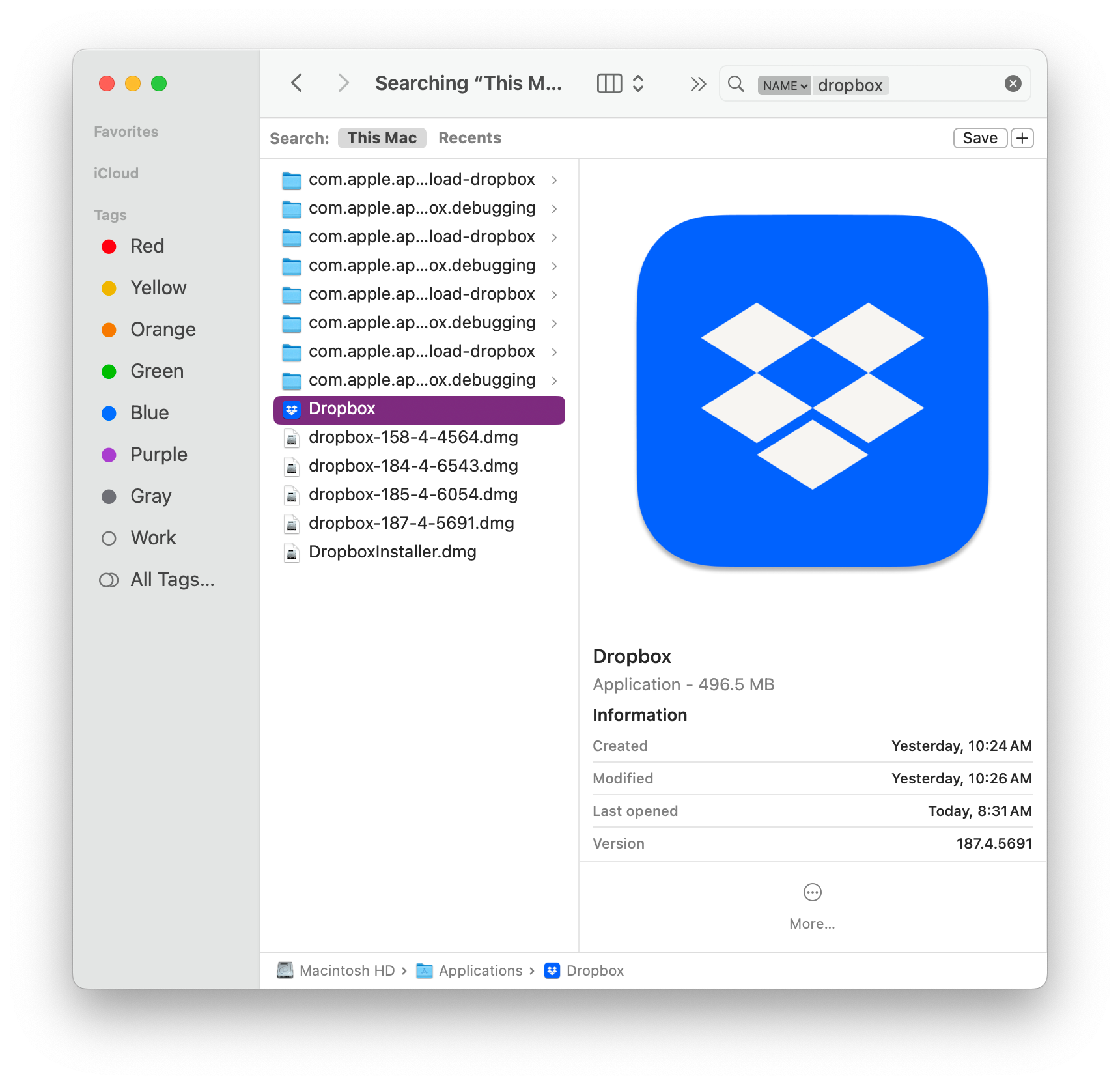The width and height of the screenshot is (1120, 1085).
Task: Select DropboxInstaller.dmg file
Action: tap(419, 552)
